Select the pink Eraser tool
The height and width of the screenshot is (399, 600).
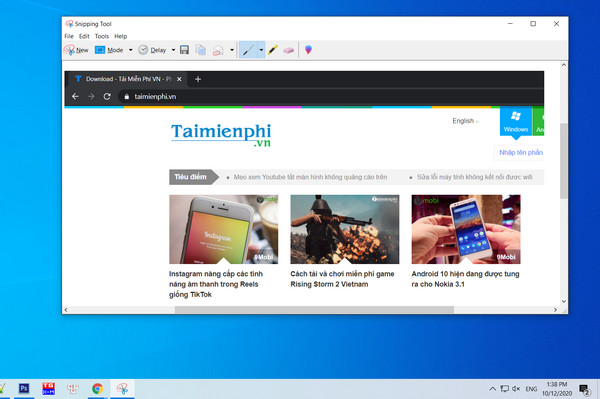[x=289, y=50]
